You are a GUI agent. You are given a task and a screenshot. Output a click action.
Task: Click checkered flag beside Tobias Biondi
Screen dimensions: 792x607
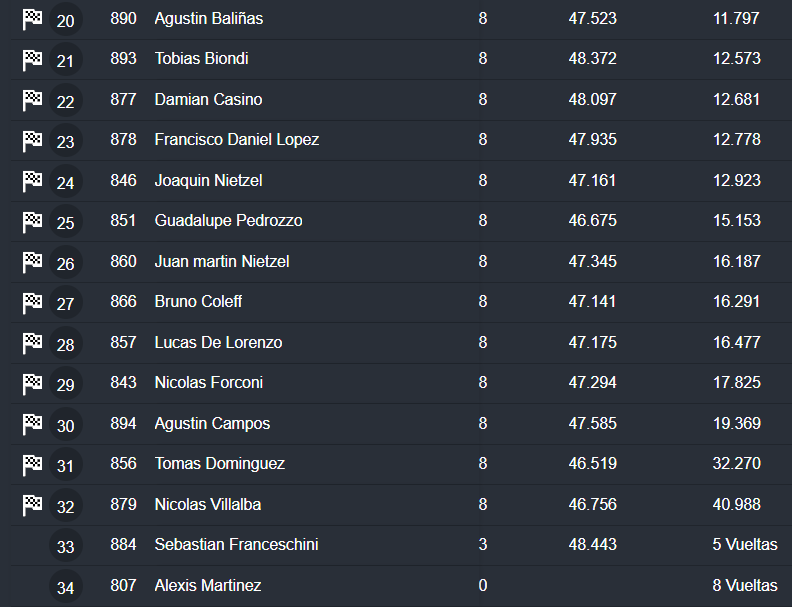tap(32, 59)
